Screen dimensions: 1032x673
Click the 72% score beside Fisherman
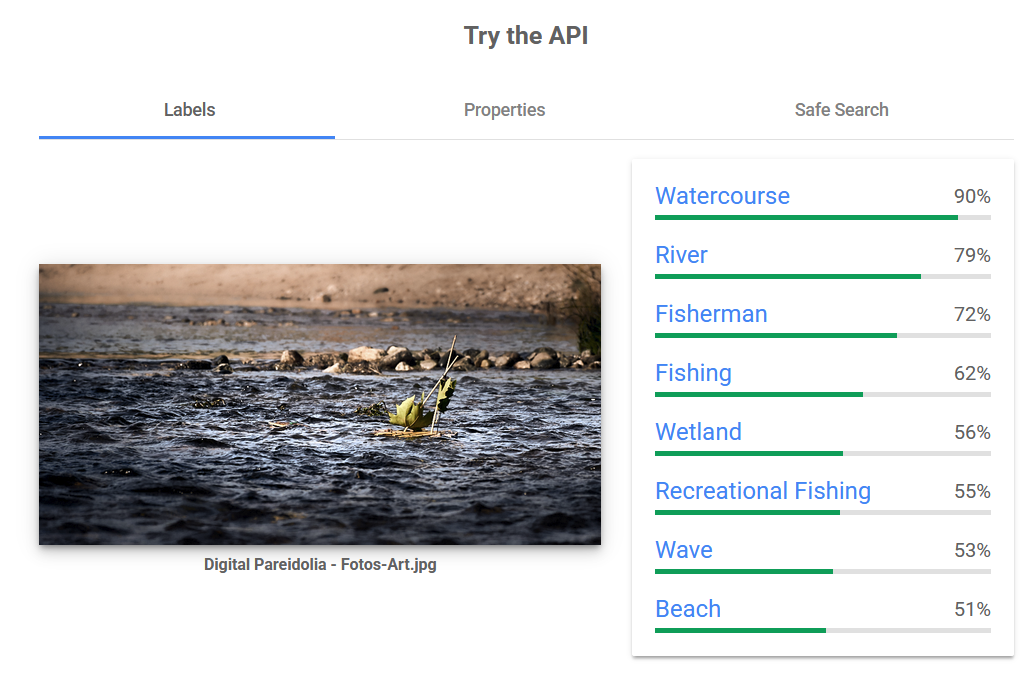tap(971, 315)
